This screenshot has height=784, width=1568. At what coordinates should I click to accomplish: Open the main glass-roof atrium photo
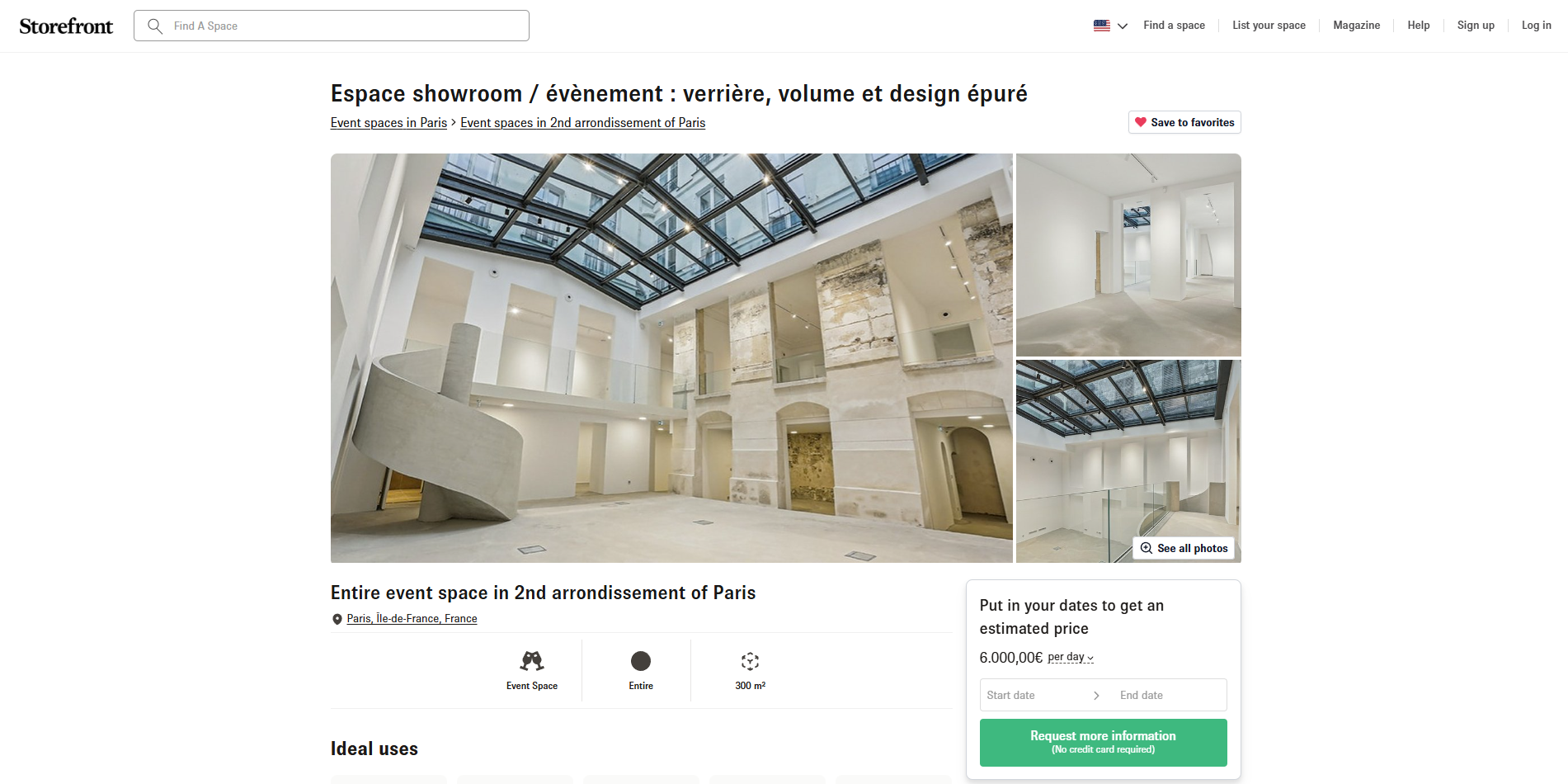pos(671,358)
